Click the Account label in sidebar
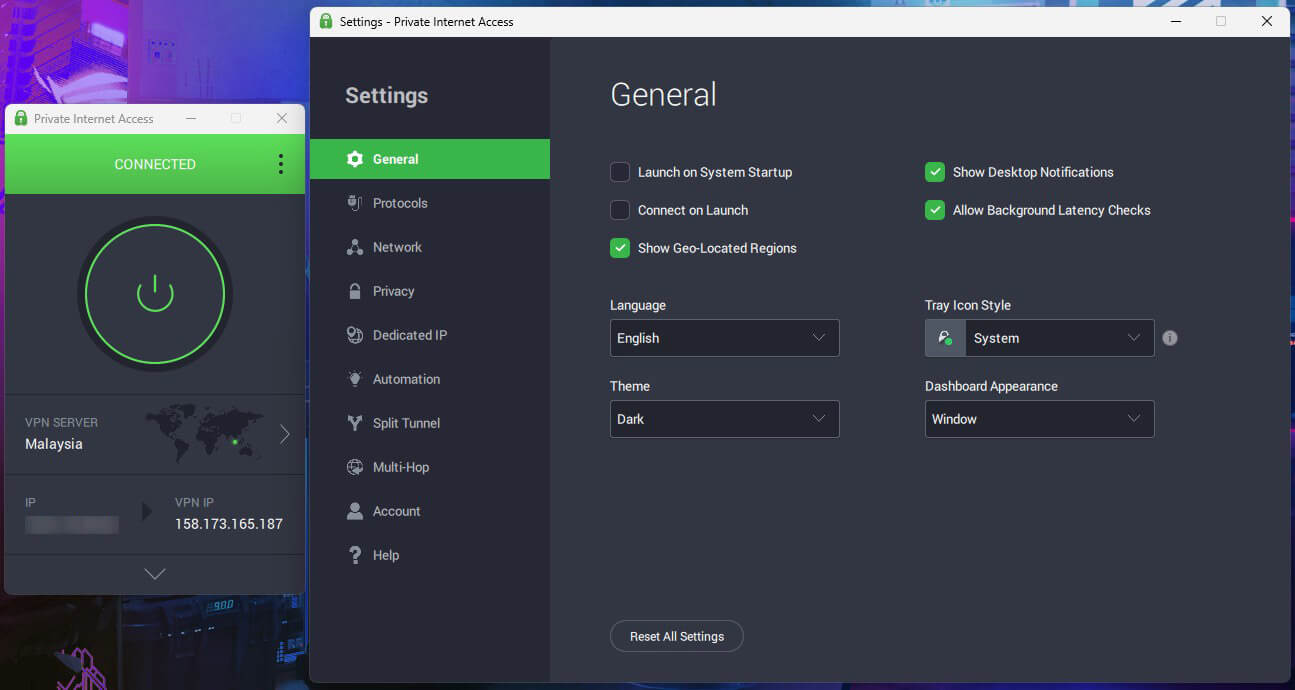 point(397,511)
